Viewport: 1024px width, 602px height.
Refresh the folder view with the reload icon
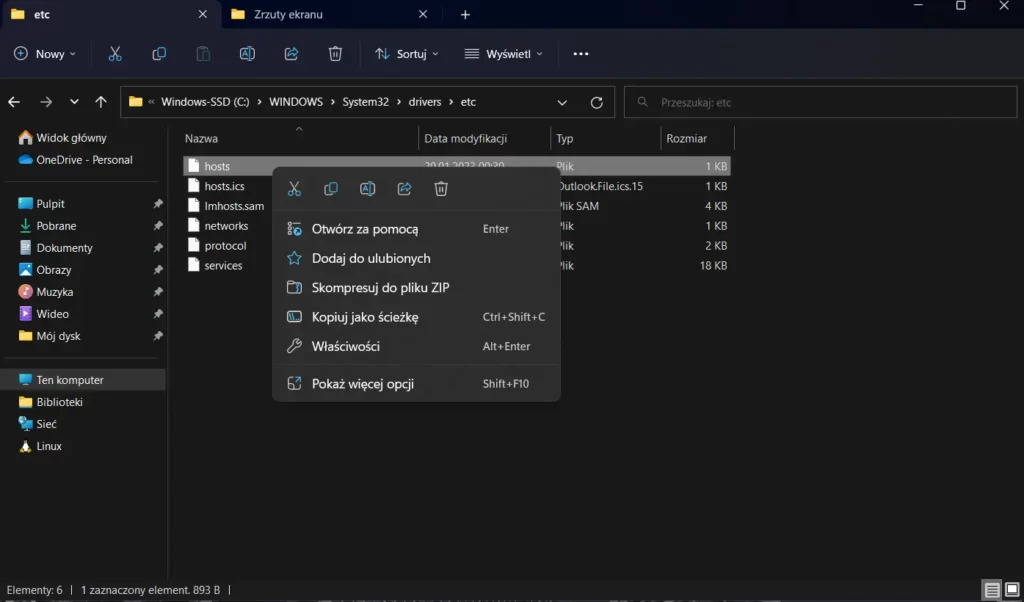(597, 101)
